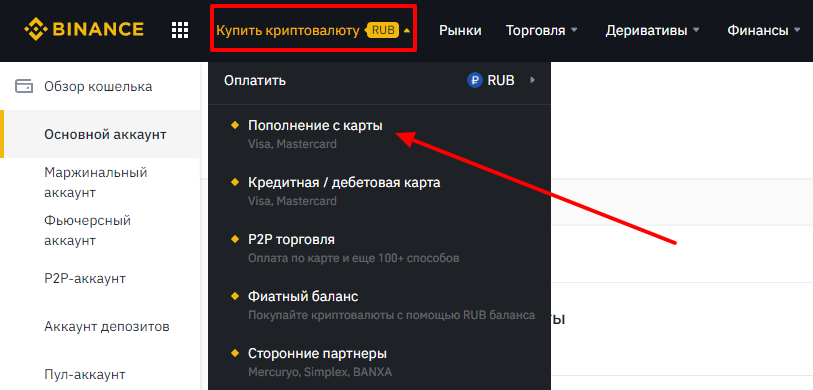Open the Рынки menu item
The image size is (813, 390).
460,31
